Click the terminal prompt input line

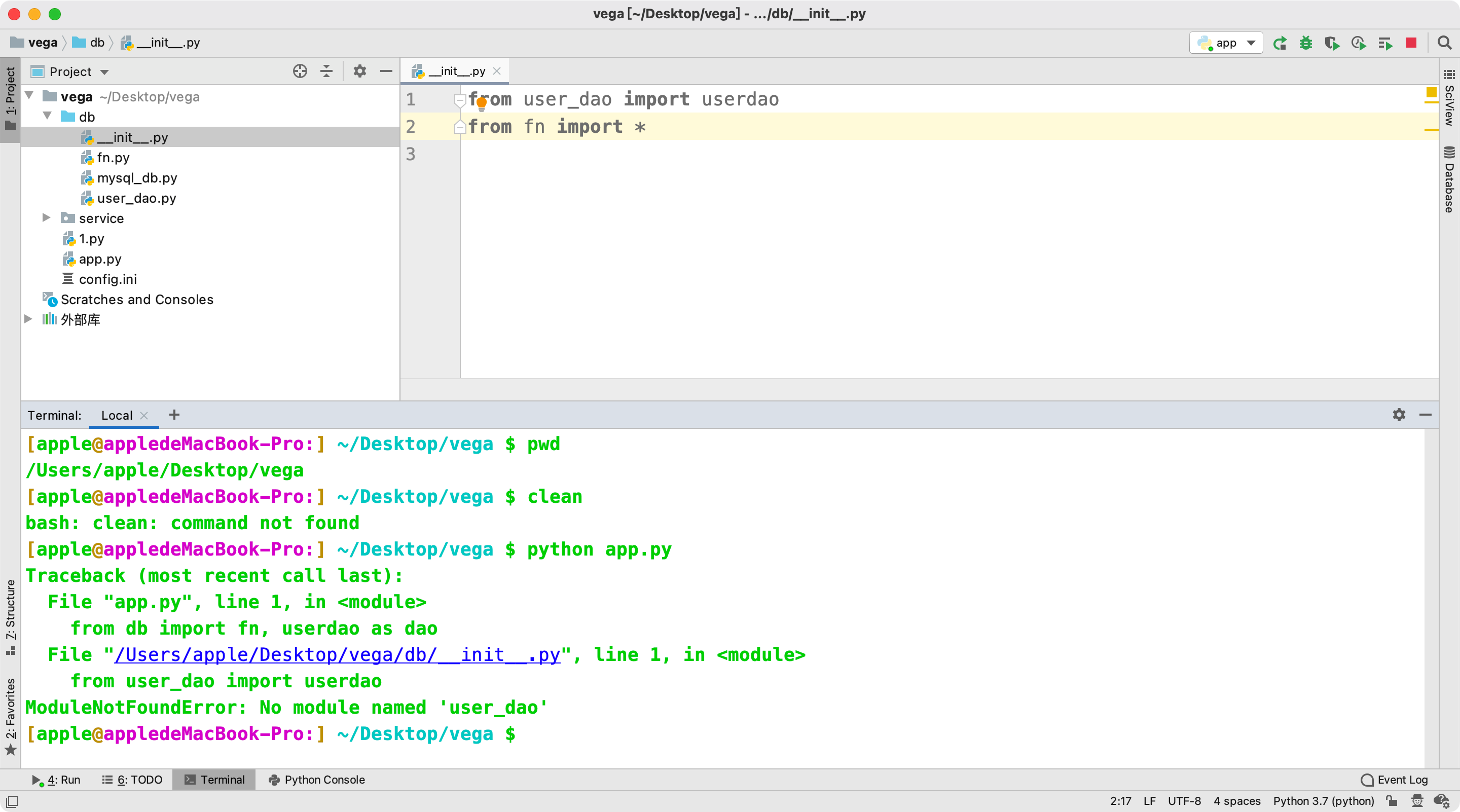click(724, 734)
